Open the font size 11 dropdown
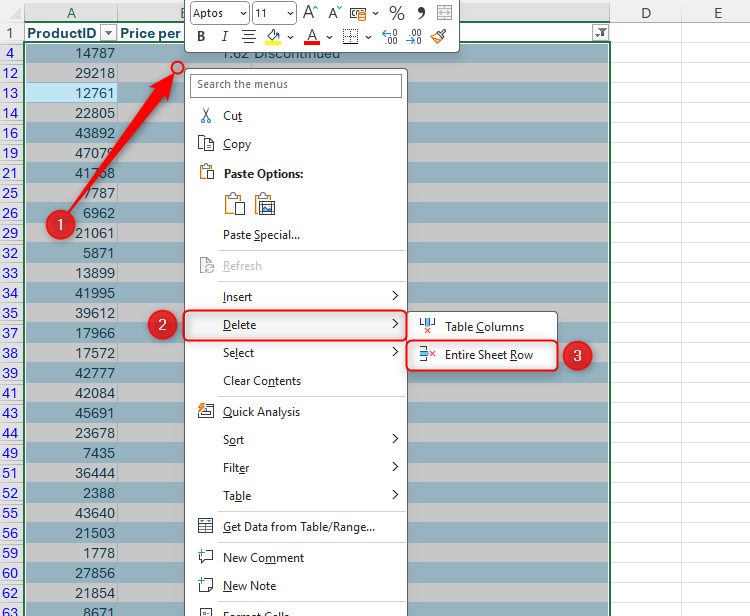 290,13
